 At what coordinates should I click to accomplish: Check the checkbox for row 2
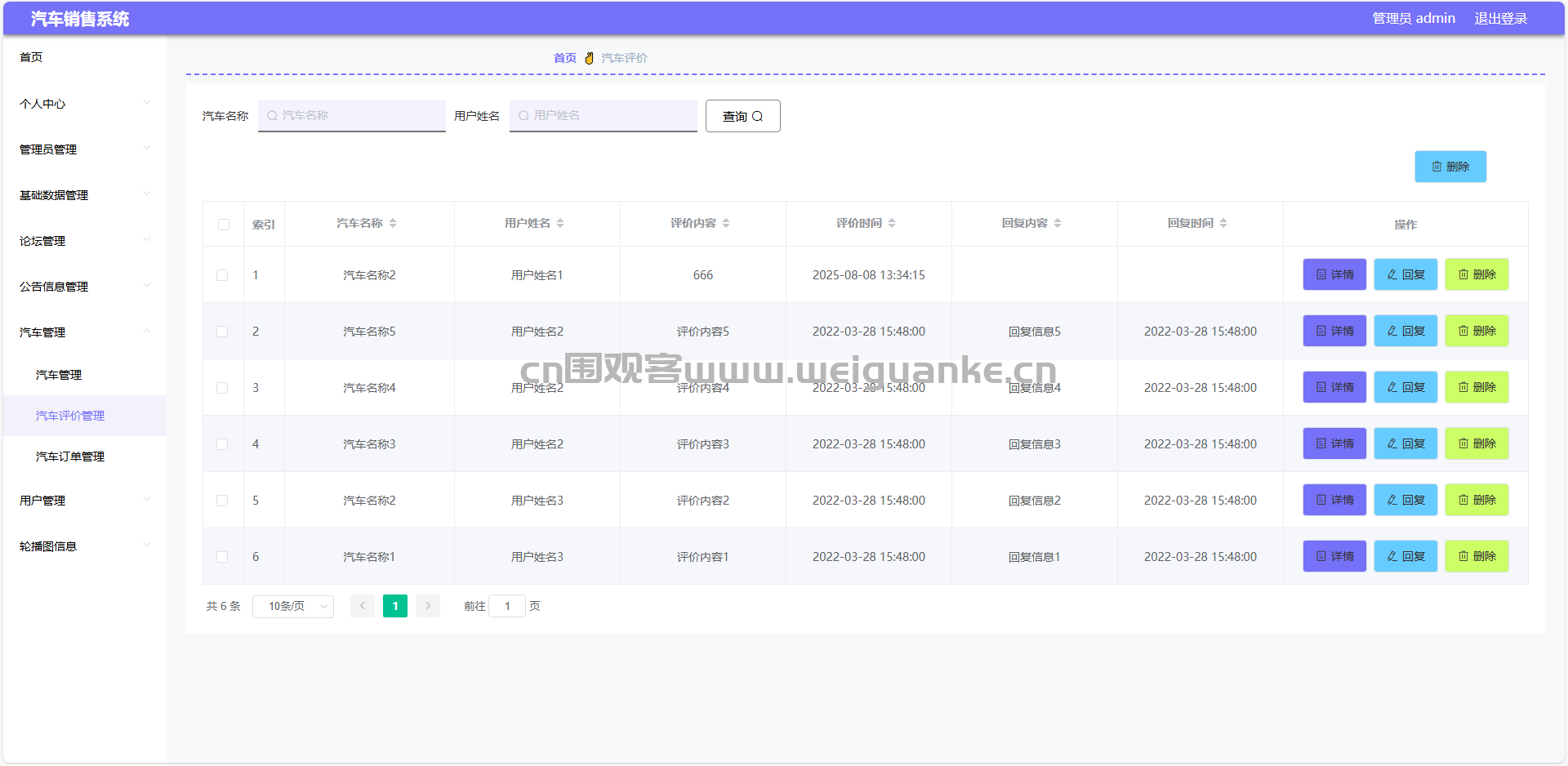222,332
